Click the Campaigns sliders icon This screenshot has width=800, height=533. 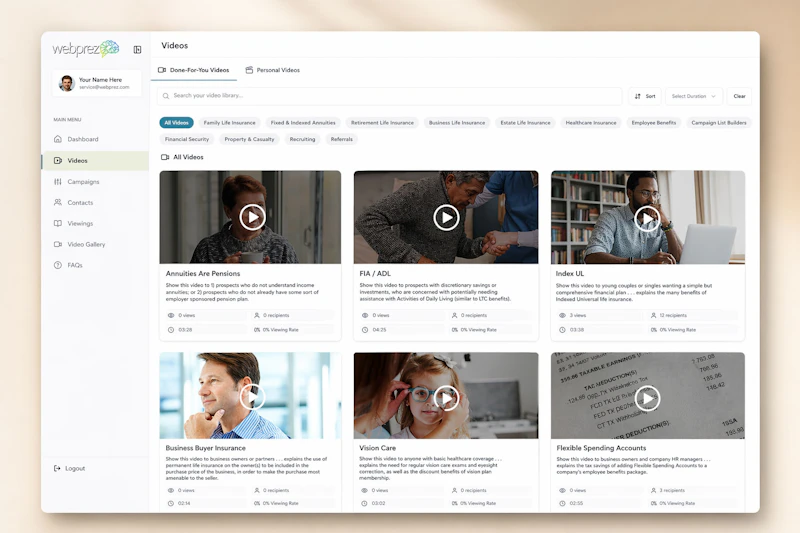pyautogui.click(x=58, y=182)
